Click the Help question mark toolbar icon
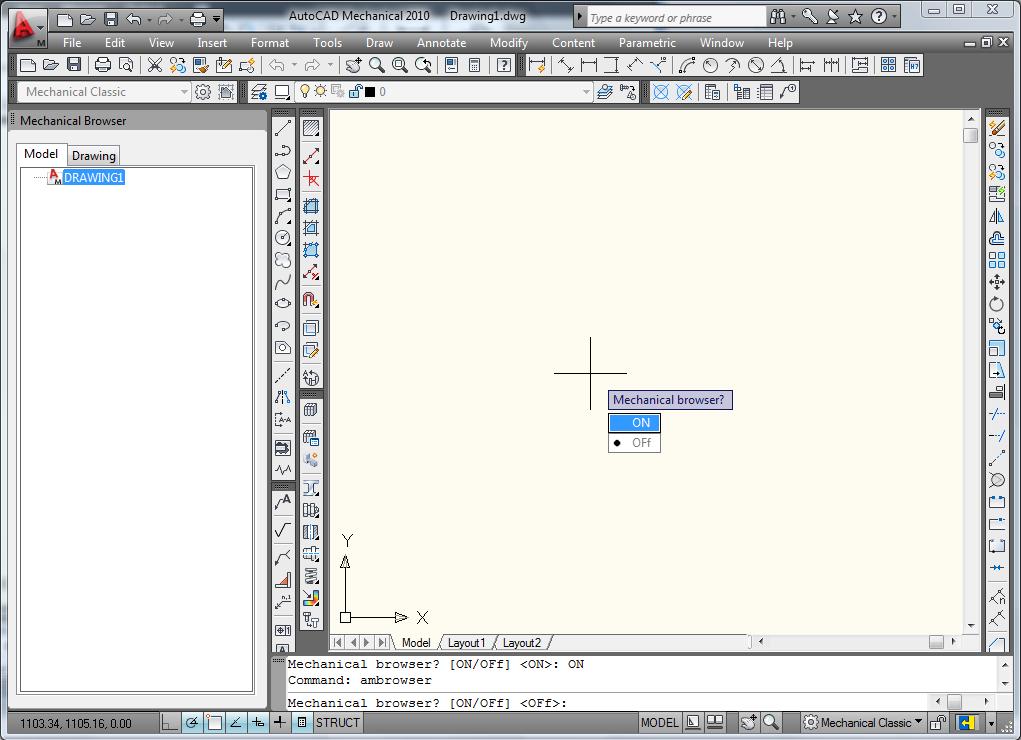Image resolution: width=1021 pixels, height=740 pixels. (x=504, y=65)
